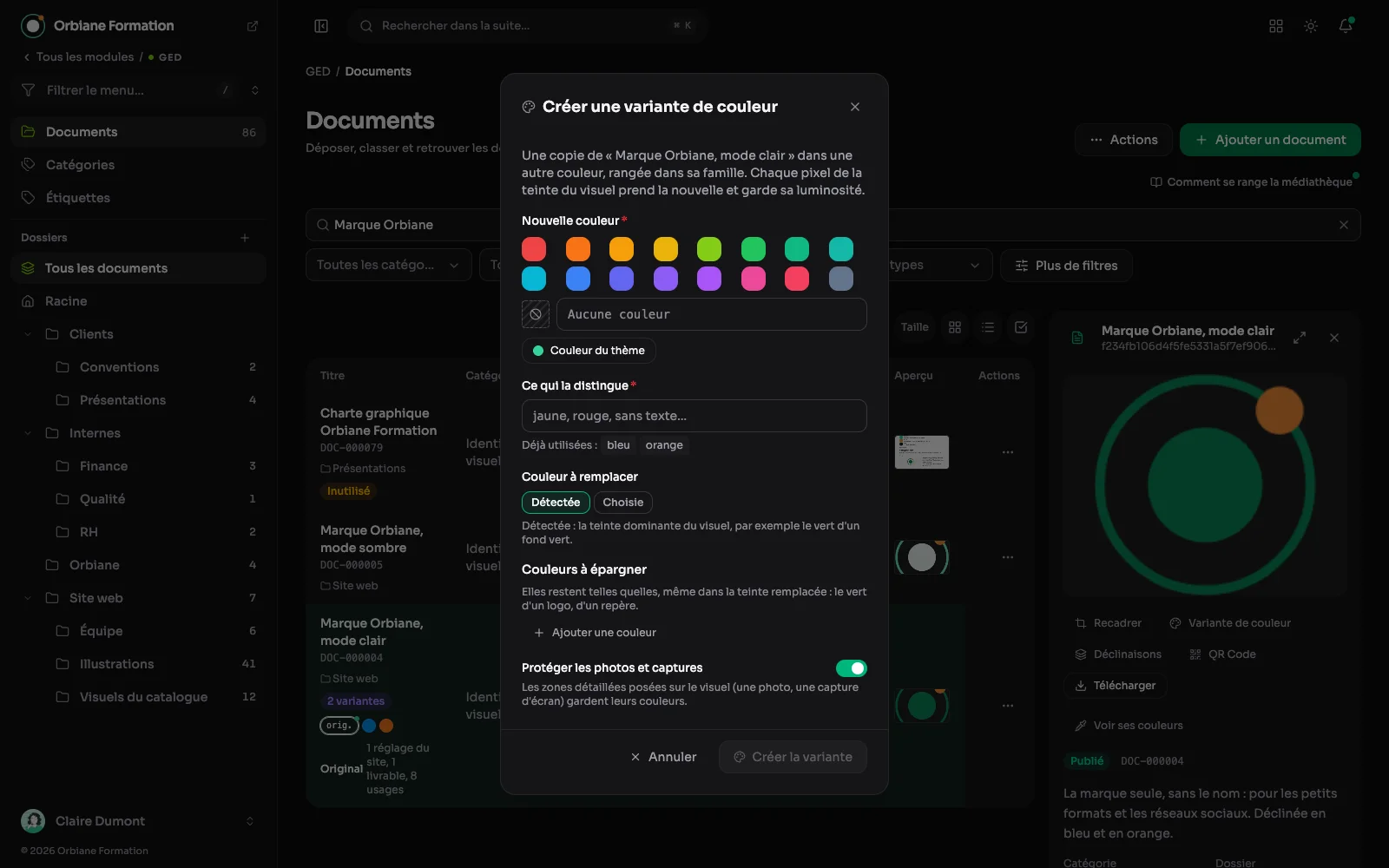Screen dimensions: 1389x868
Task: Open QR Code for the document
Action: pyautogui.click(x=1222, y=654)
